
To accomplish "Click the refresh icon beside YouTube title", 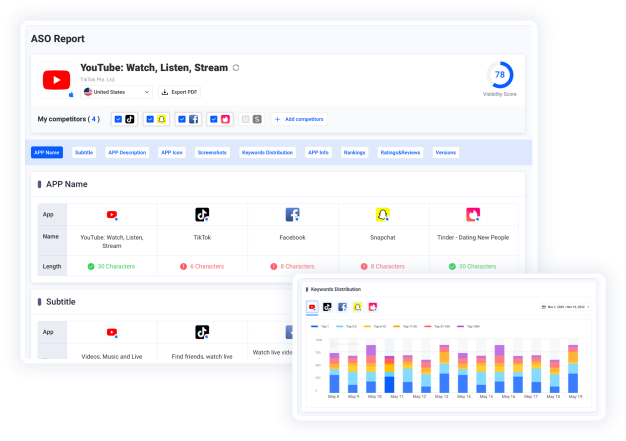I will [x=236, y=68].
